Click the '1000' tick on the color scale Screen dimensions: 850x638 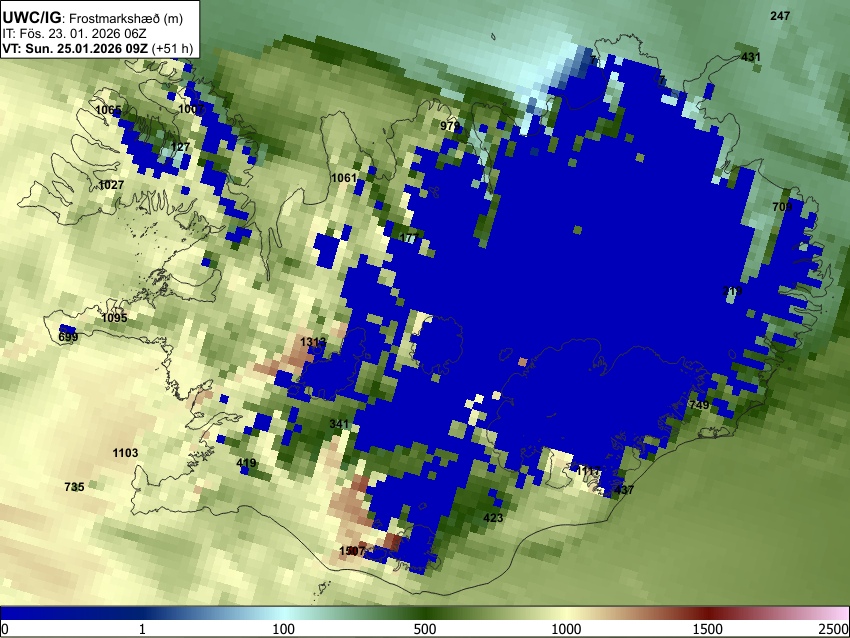click(x=566, y=629)
